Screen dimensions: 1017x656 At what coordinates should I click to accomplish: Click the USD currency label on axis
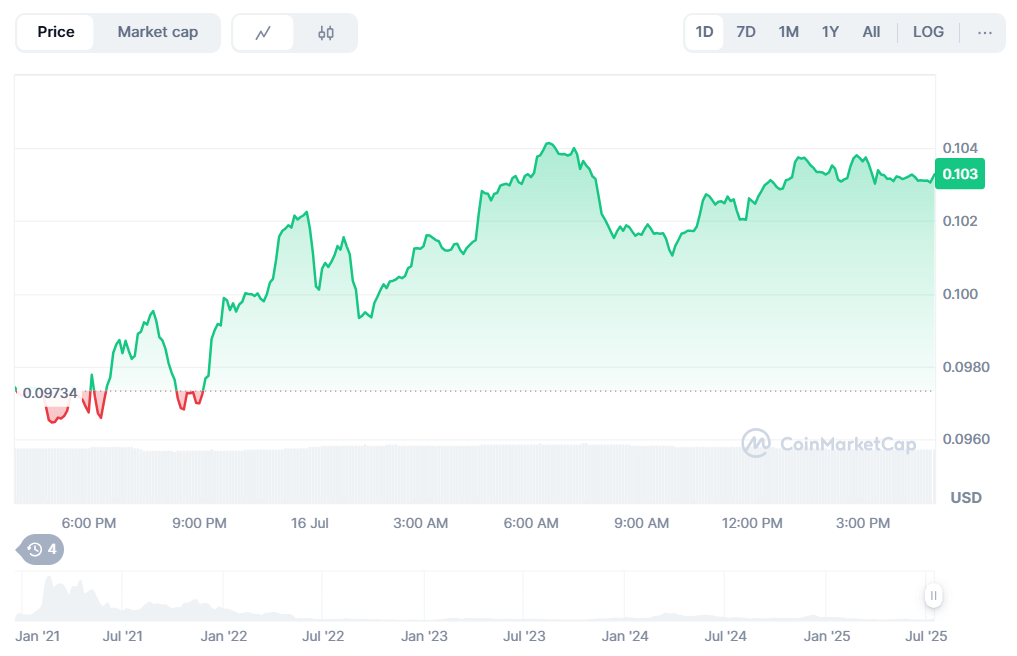pyautogui.click(x=965, y=498)
